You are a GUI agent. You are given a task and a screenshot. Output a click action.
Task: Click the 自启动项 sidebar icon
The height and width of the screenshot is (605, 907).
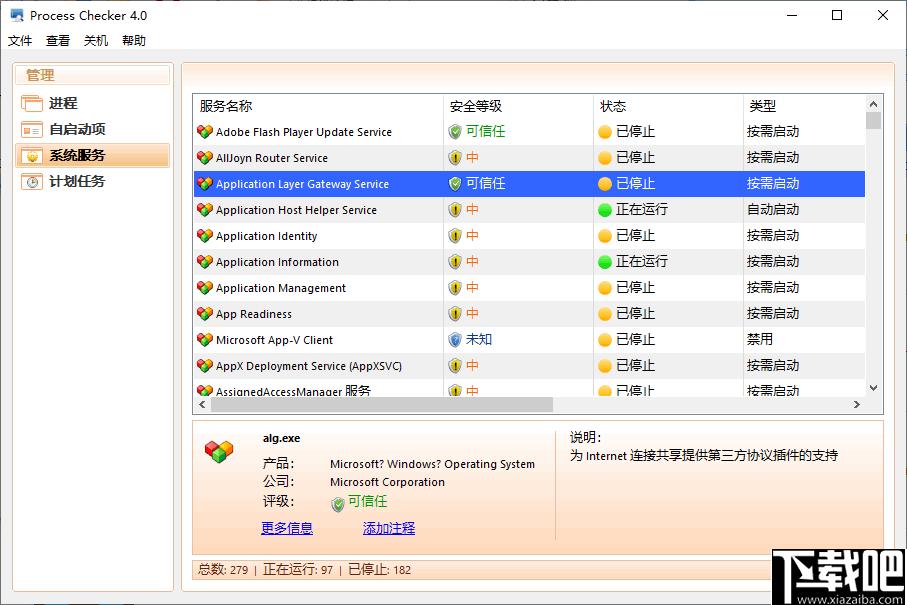32,130
